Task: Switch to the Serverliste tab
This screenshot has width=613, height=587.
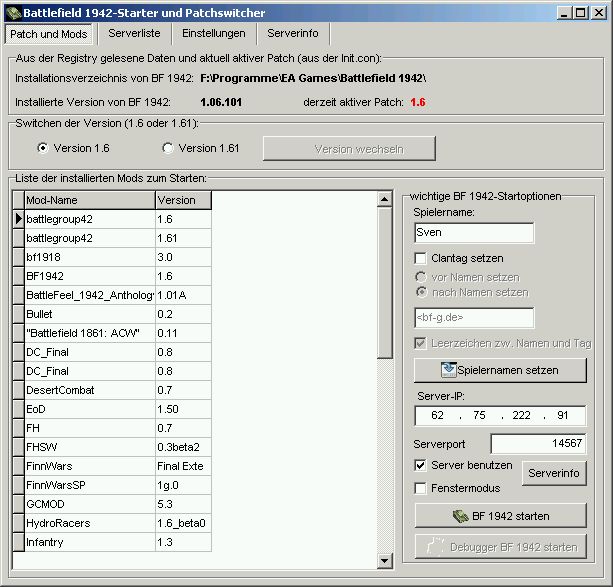Action: coord(134,34)
